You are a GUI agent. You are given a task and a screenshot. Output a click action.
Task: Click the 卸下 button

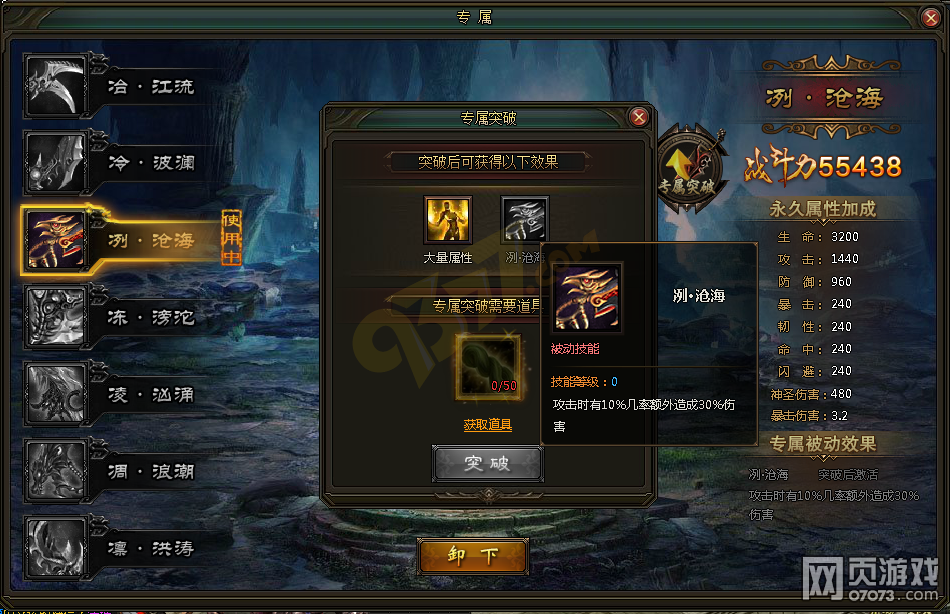pos(473,555)
